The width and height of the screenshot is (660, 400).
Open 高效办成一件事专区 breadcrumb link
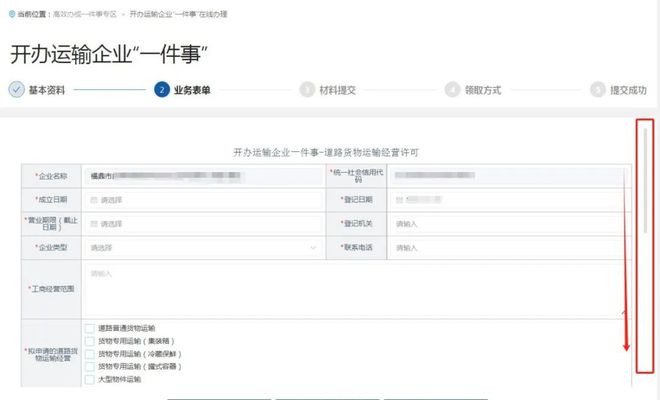(85, 14)
